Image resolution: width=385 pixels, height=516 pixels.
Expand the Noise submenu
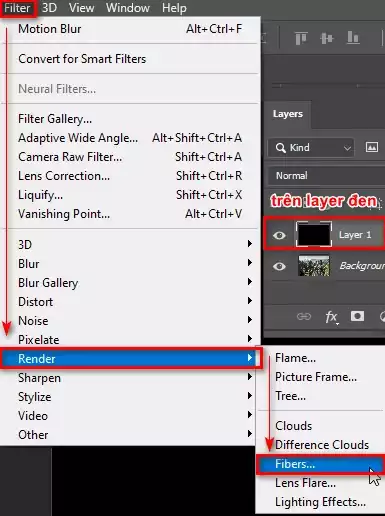tap(130, 321)
